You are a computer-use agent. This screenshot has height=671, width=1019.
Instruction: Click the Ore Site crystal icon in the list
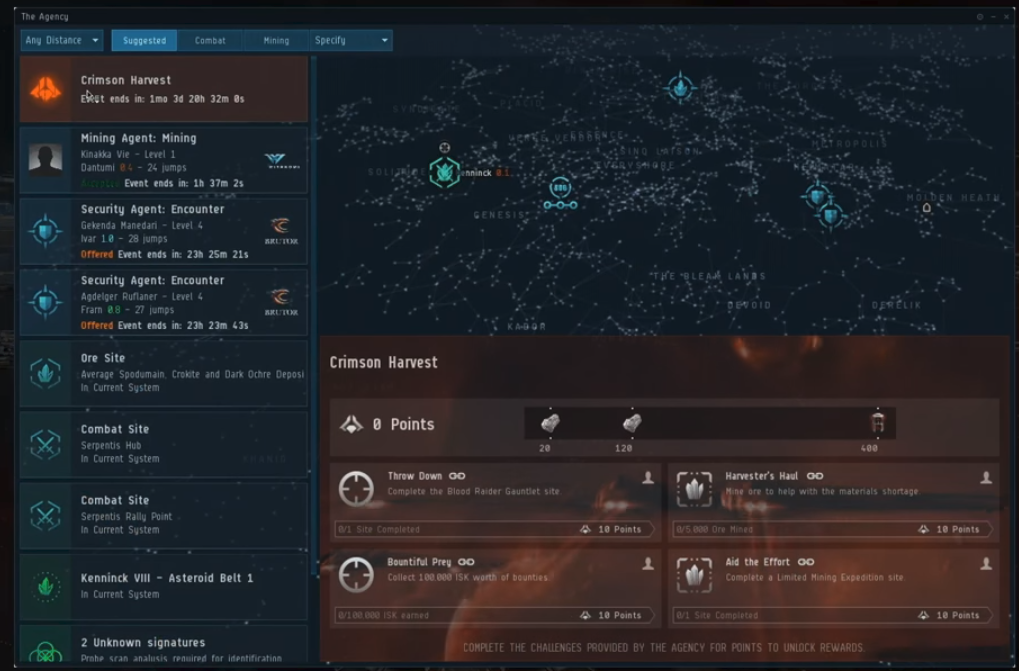pyautogui.click(x=45, y=373)
